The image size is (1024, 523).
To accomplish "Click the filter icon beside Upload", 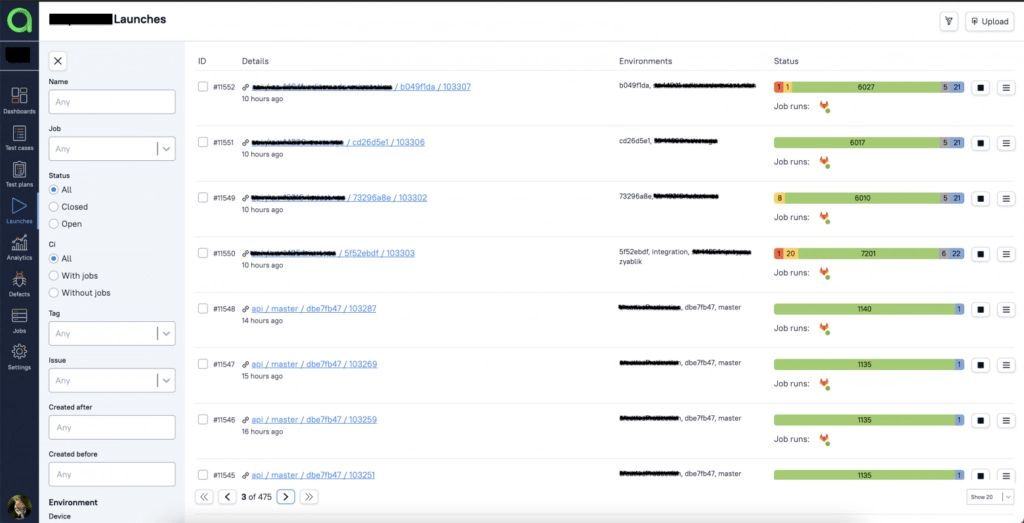I will tap(948, 21).
